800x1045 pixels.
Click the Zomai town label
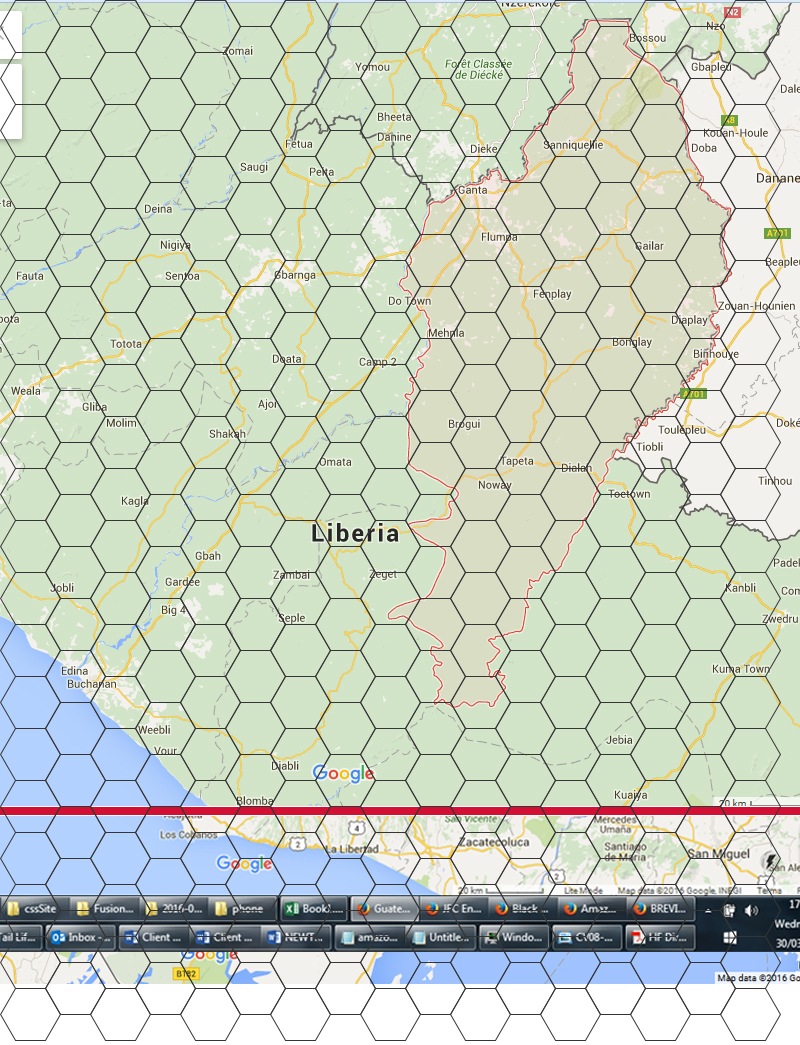pos(238,51)
